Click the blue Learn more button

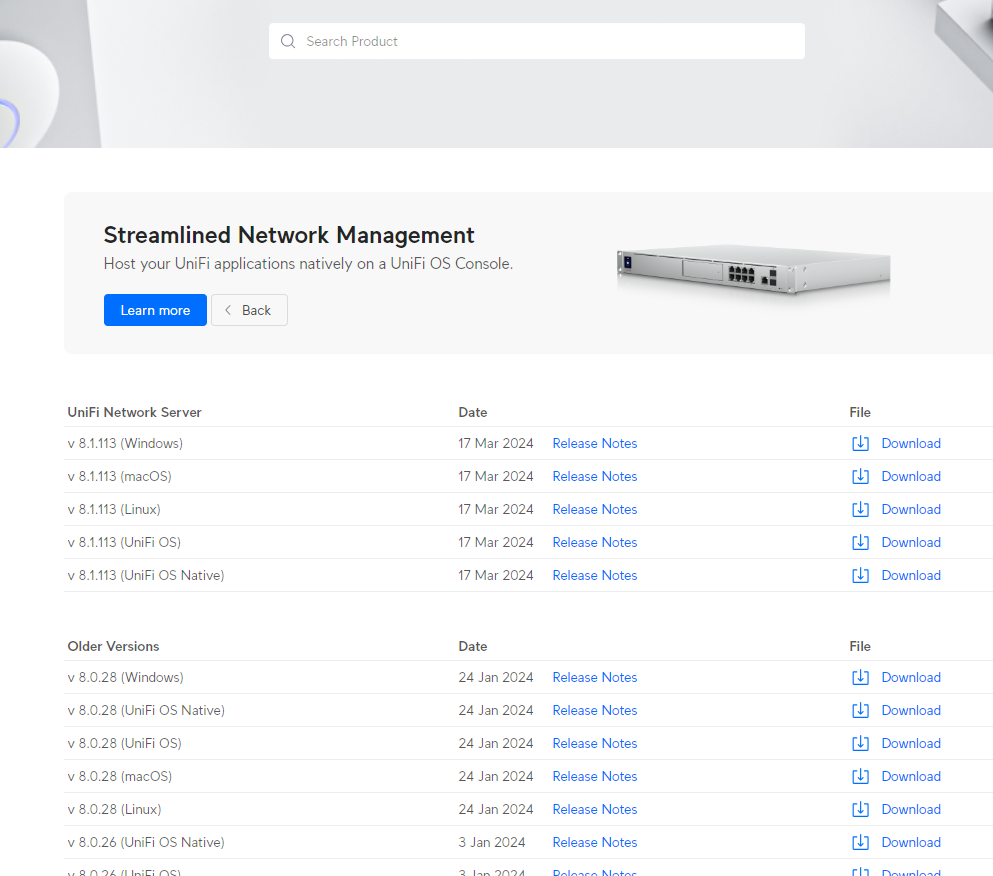click(x=155, y=310)
